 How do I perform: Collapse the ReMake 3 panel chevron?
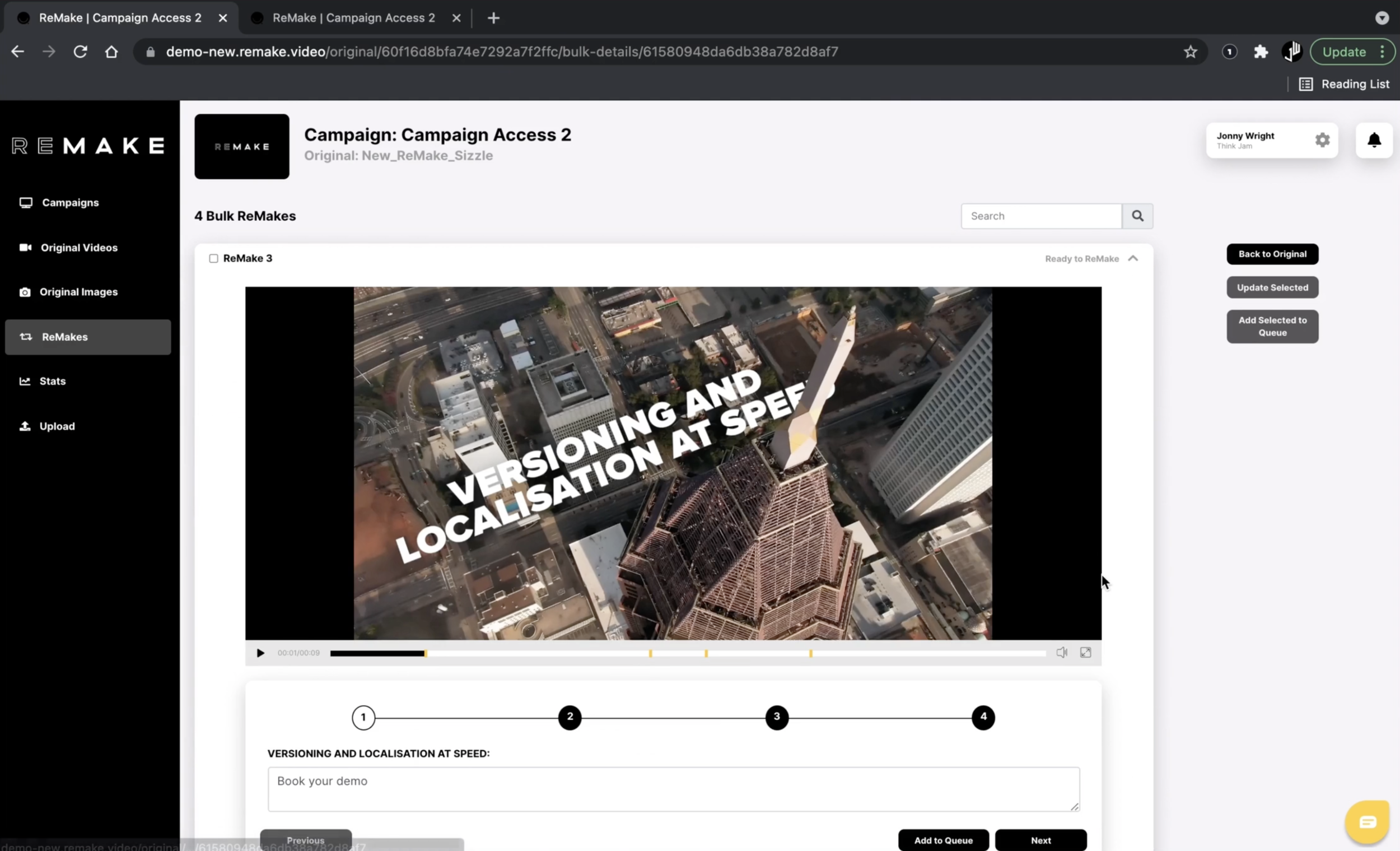(1132, 259)
